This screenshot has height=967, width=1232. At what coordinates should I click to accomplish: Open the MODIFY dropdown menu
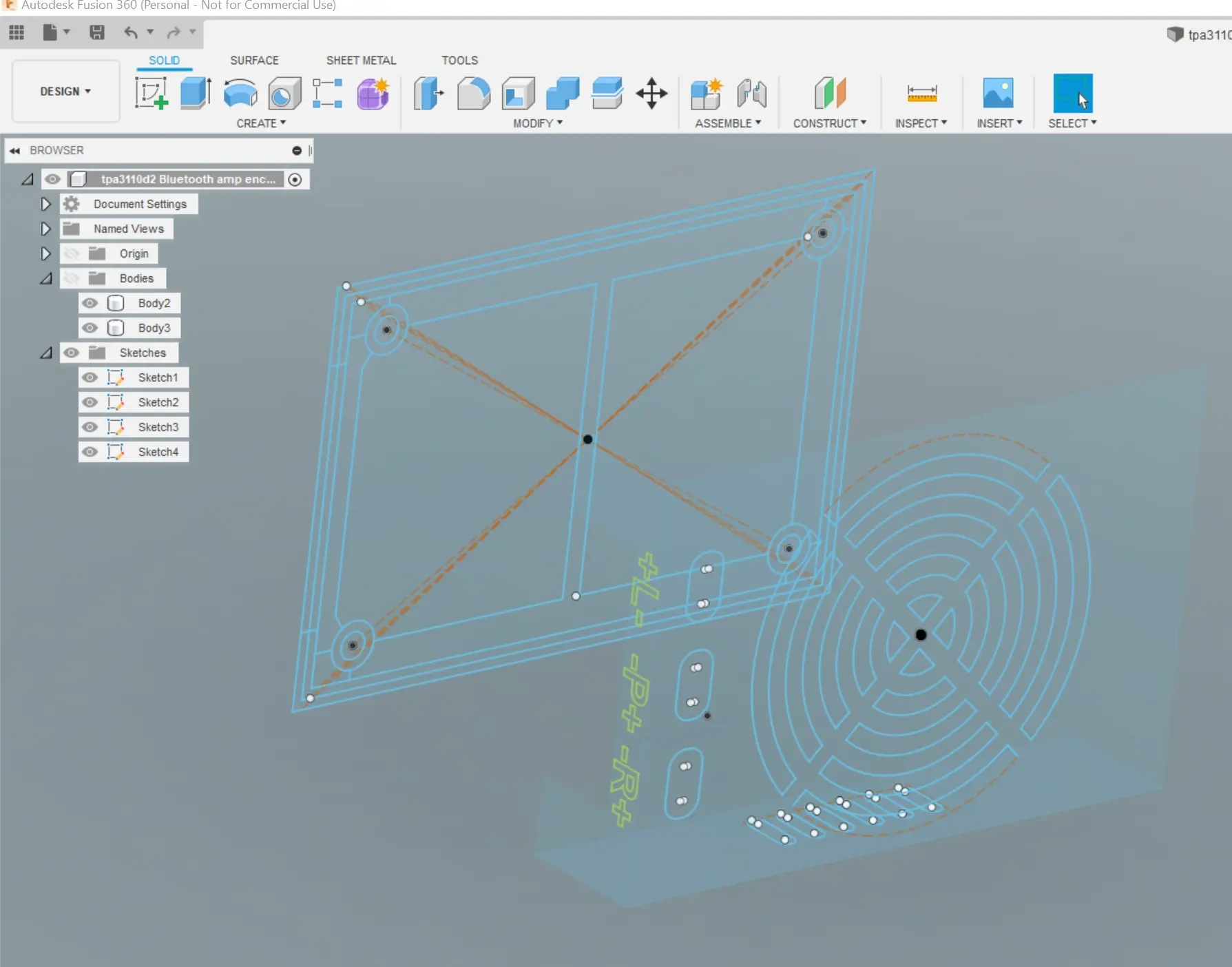tap(538, 123)
